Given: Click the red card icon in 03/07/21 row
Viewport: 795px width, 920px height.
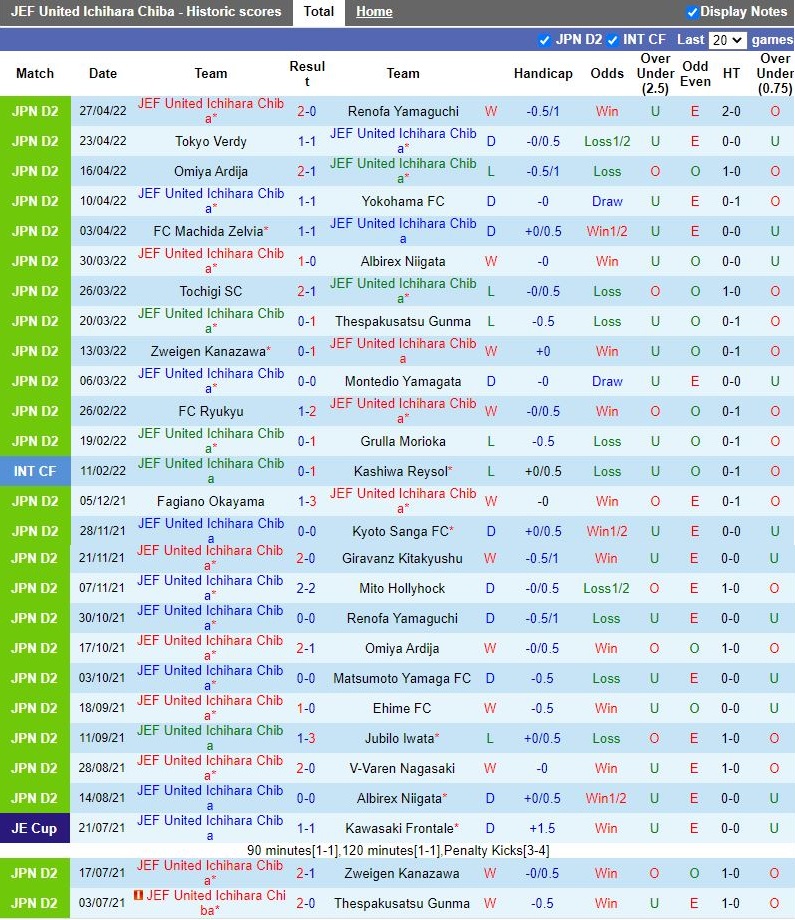Looking at the screenshot, I should coord(138,895).
